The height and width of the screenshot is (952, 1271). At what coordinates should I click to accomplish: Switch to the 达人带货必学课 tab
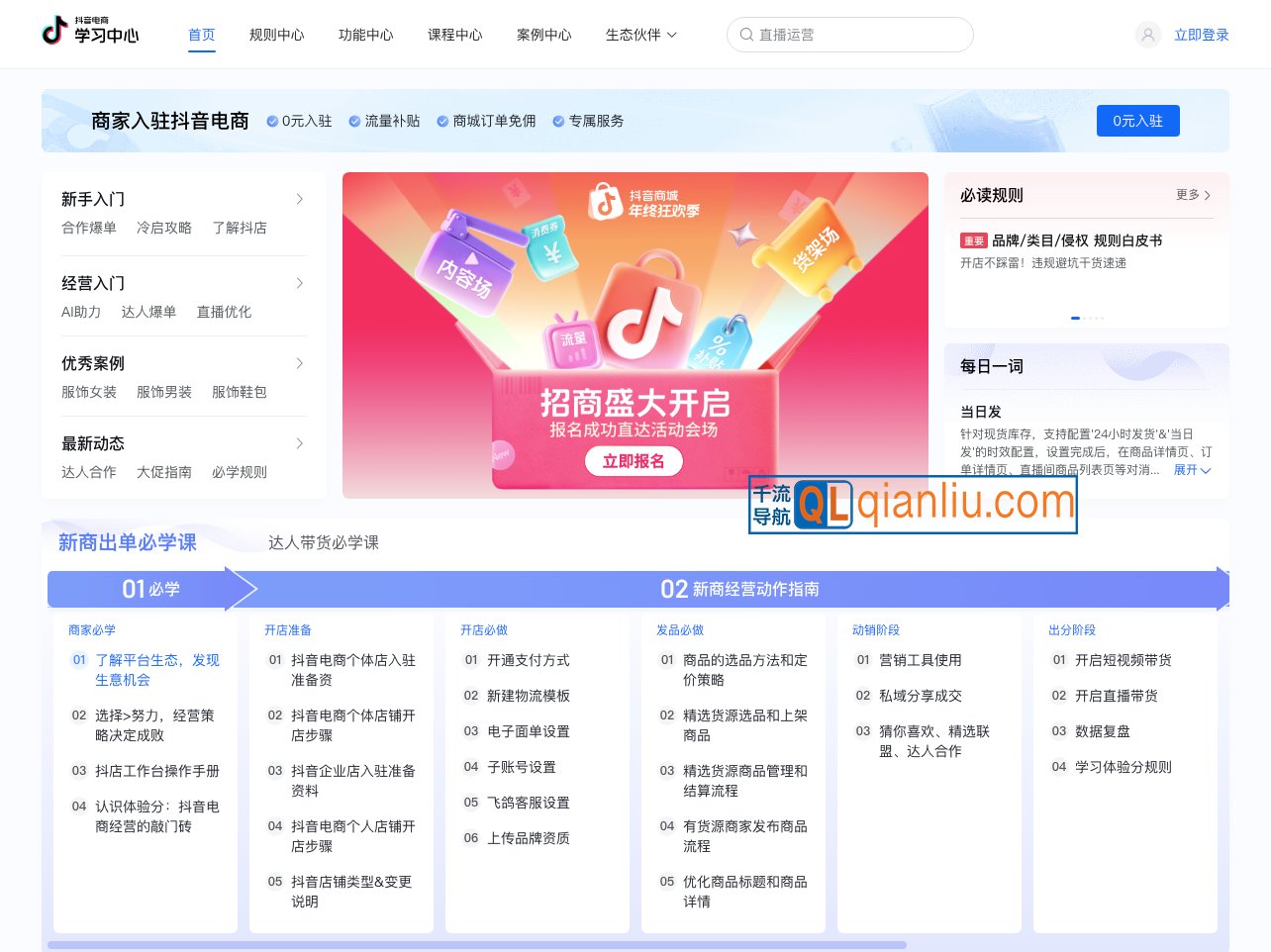(x=322, y=542)
